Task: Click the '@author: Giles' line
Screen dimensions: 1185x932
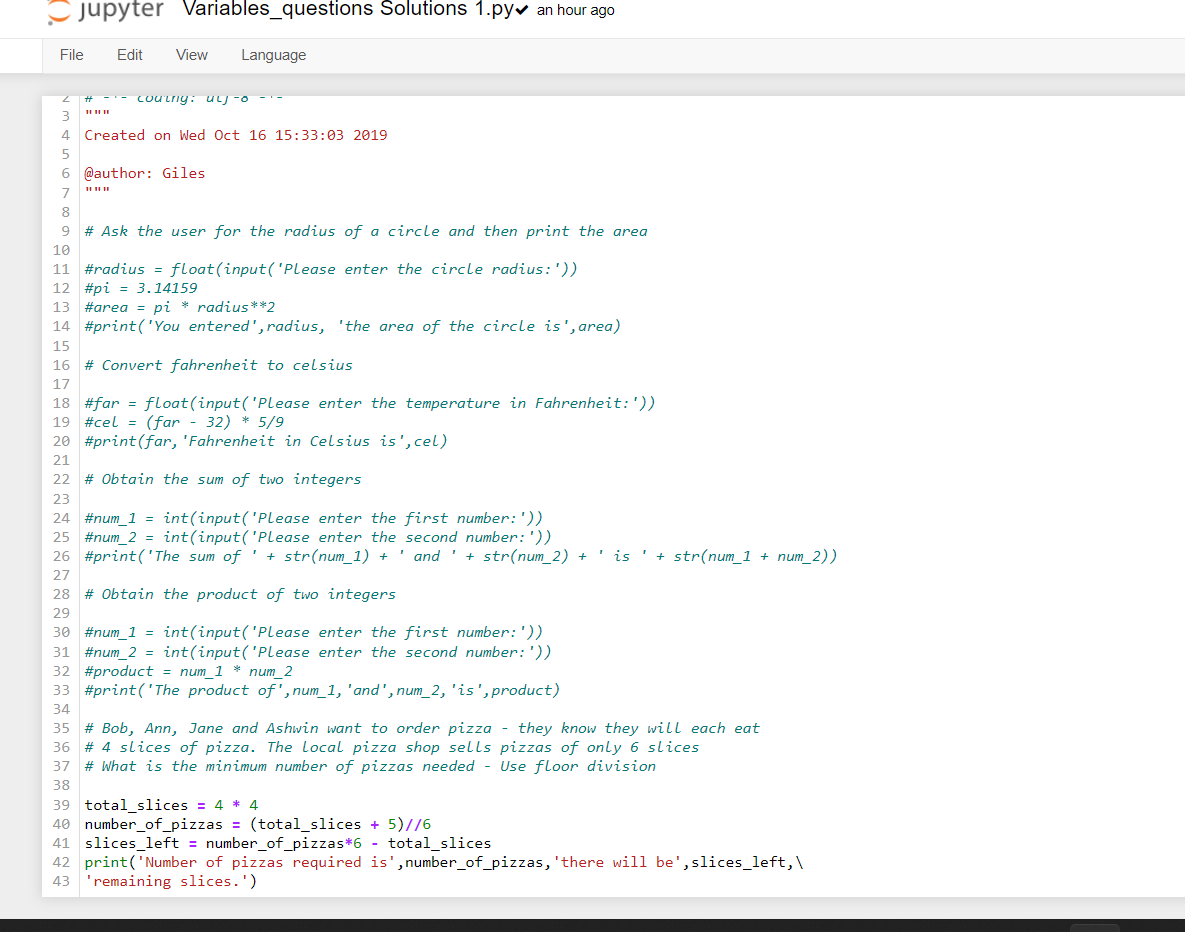Action: tap(144, 173)
